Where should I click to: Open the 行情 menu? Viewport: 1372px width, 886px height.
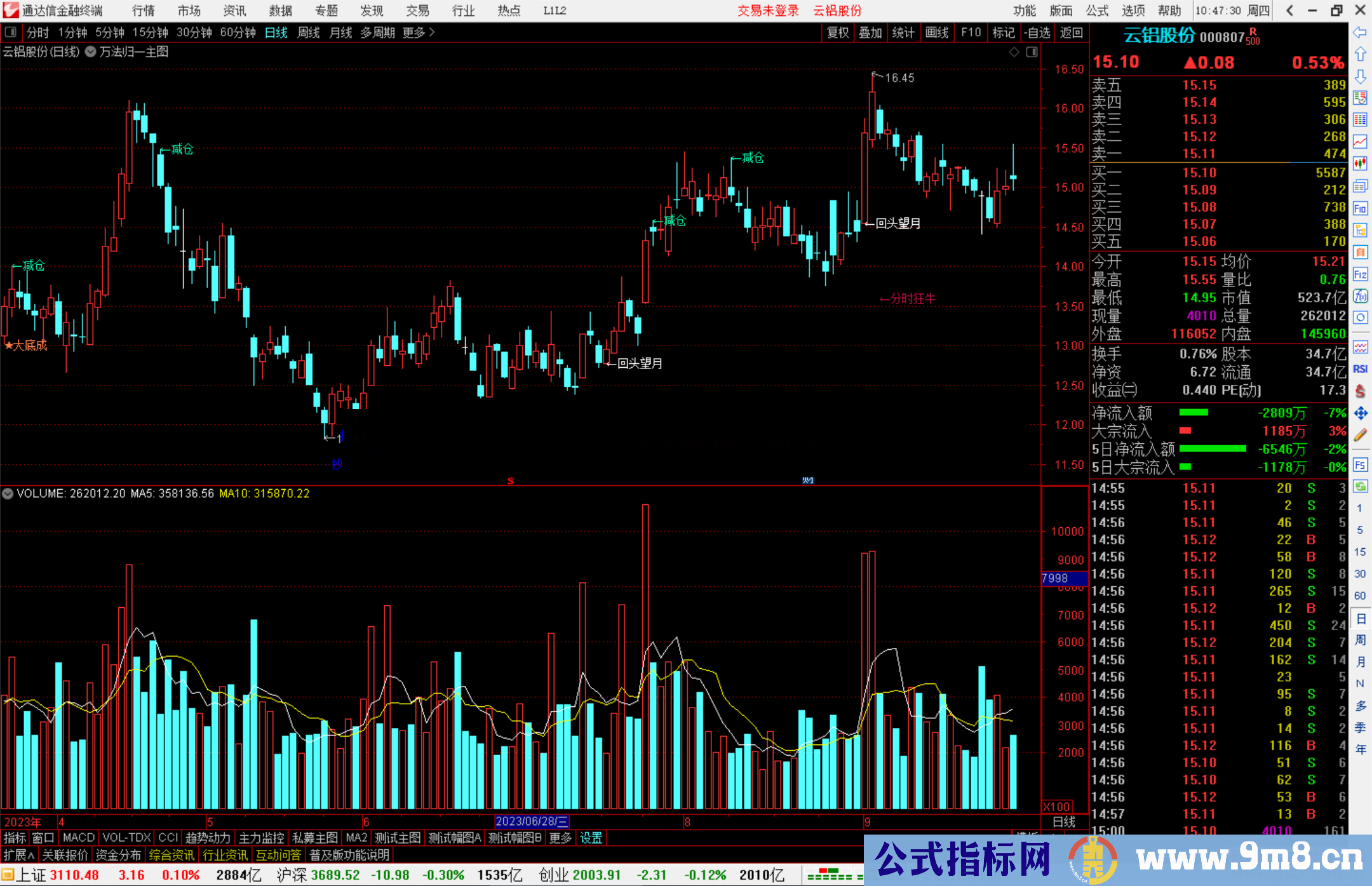pyautogui.click(x=143, y=11)
